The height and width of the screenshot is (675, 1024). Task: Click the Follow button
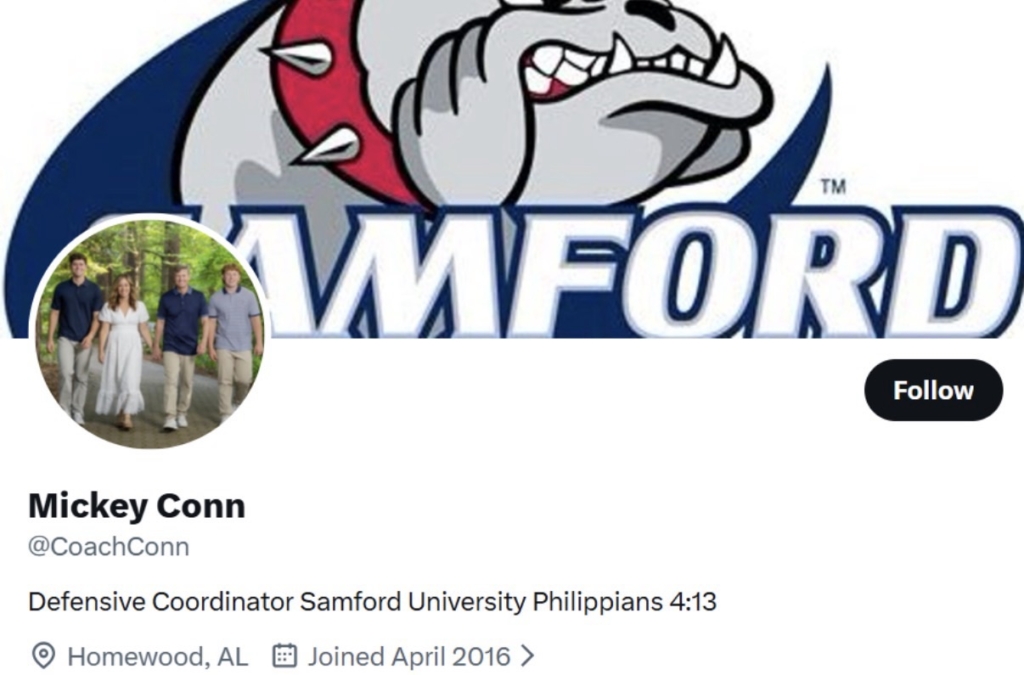pos(933,390)
